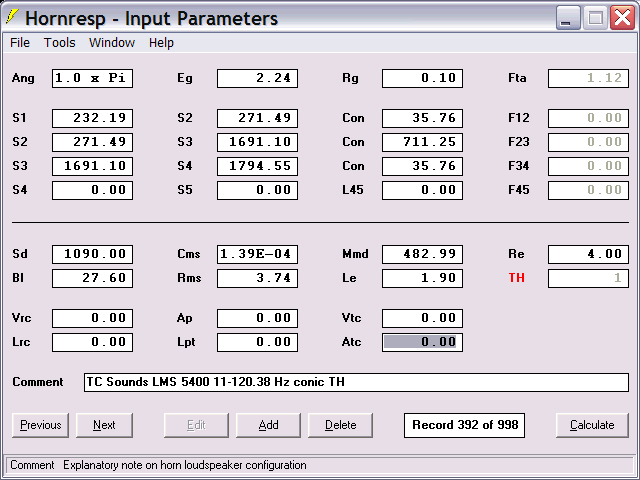The width and height of the screenshot is (640, 480).
Task: Select the S2 field in first column
Action: [92, 142]
